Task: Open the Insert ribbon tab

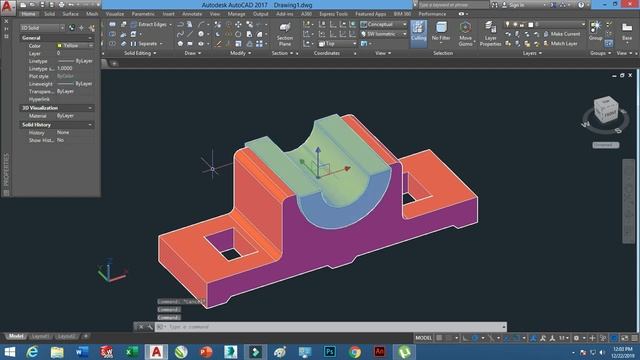Action: [x=168, y=14]
